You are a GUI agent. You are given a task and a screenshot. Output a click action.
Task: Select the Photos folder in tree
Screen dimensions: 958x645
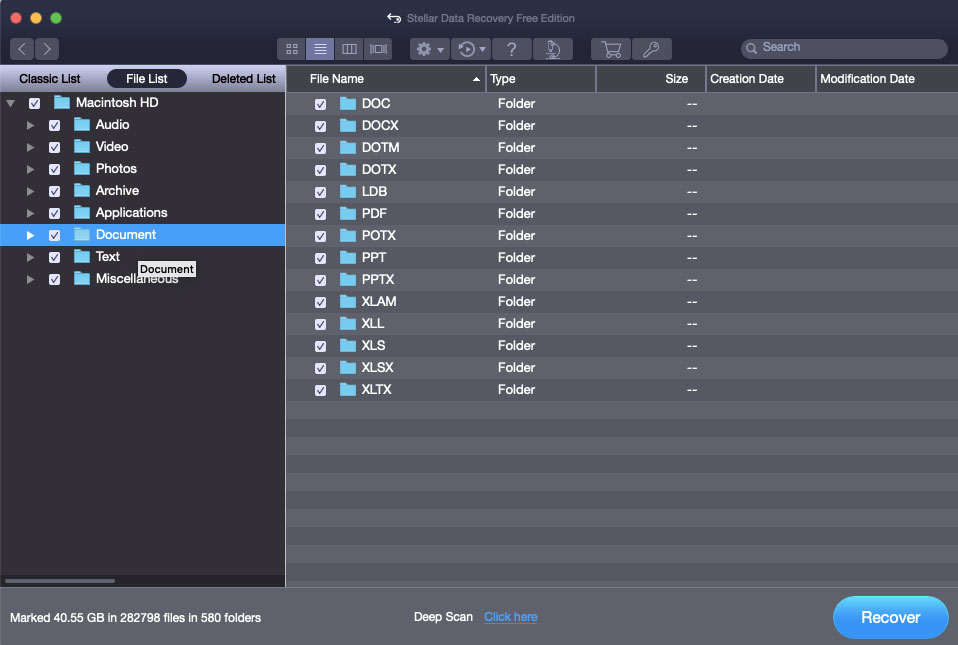(116, 169)
